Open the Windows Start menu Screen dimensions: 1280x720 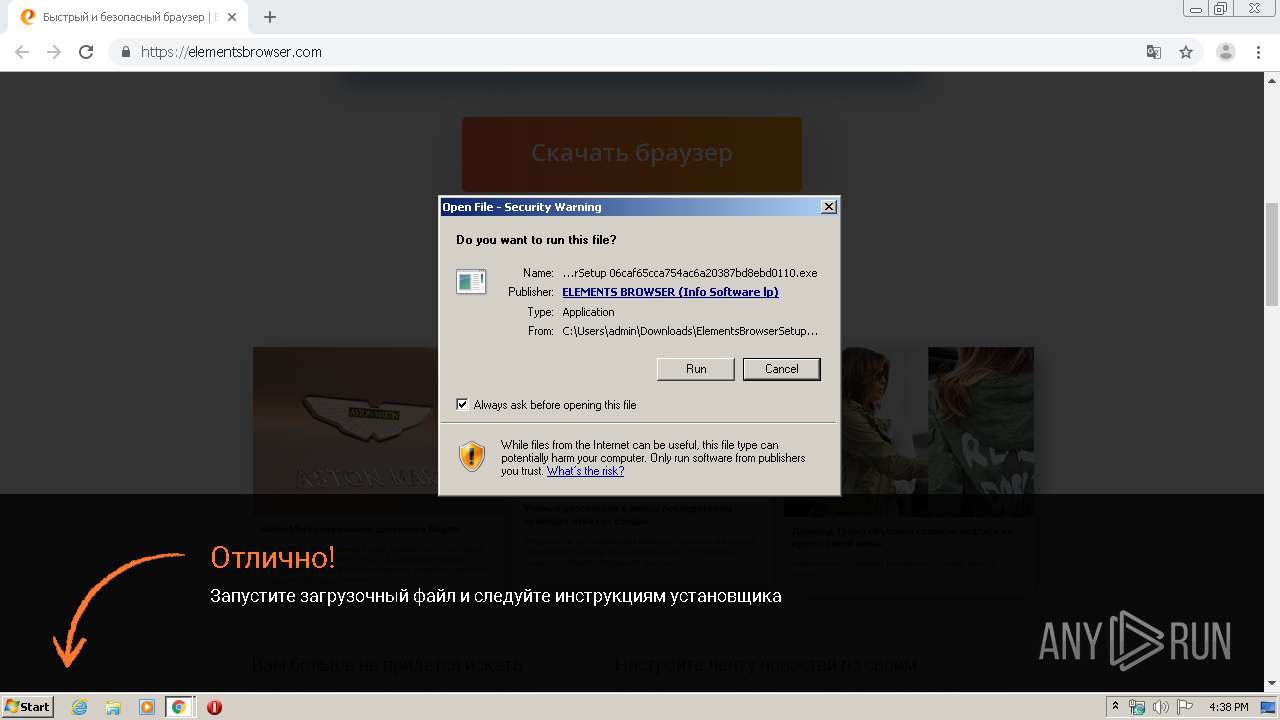click(27, 706)
